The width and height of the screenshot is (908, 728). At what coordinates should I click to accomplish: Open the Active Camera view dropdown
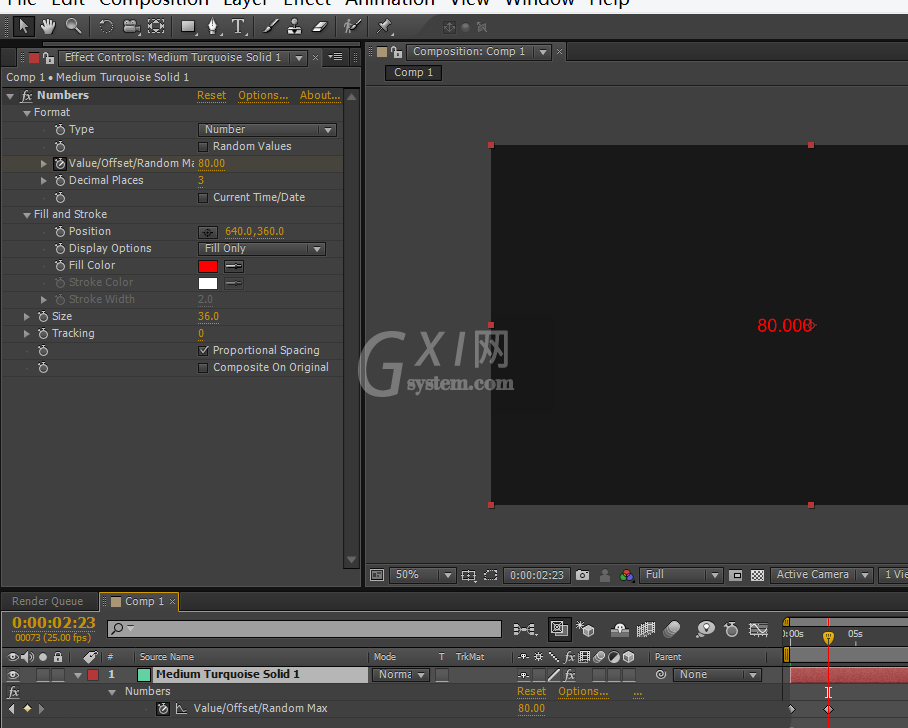(x=821, y=575)
